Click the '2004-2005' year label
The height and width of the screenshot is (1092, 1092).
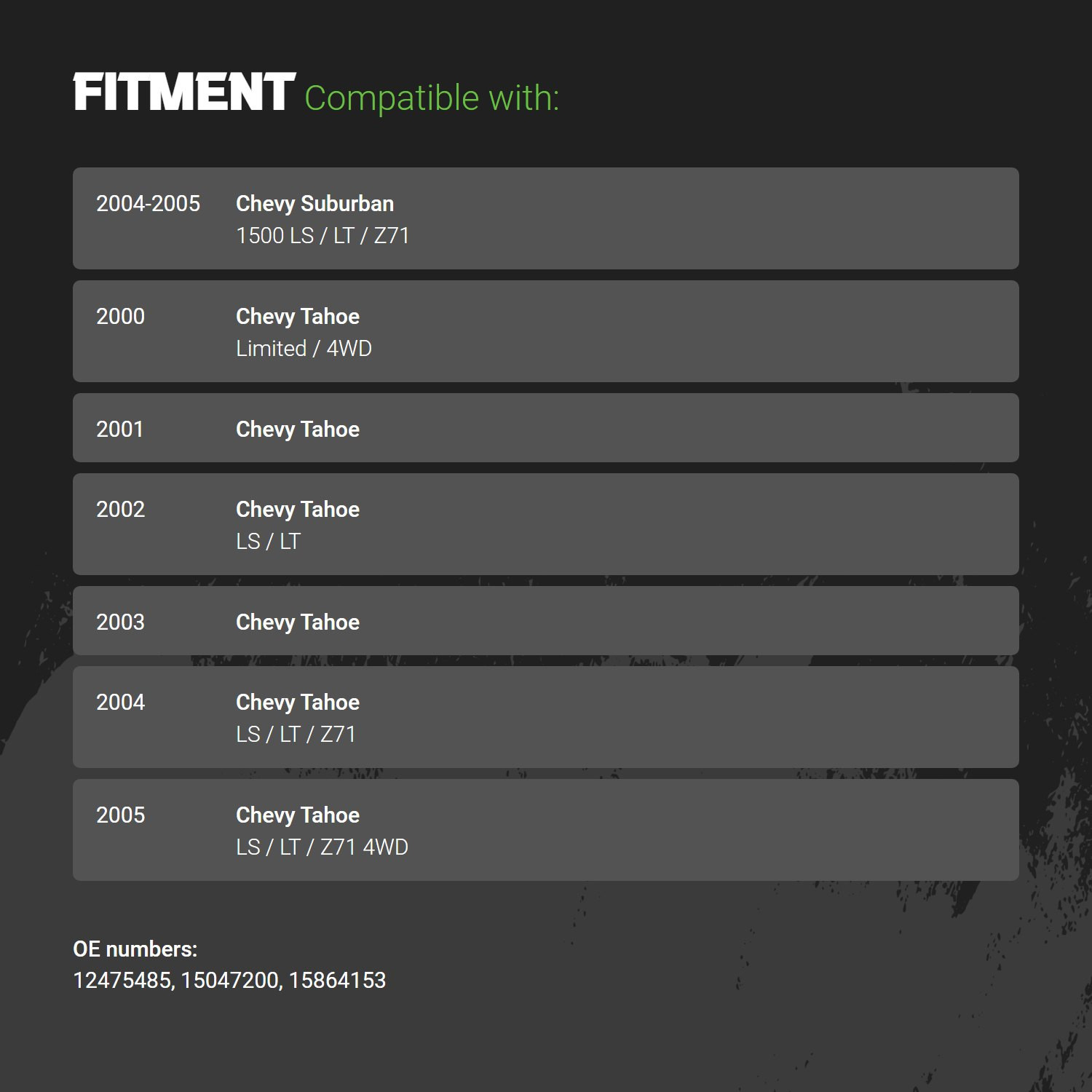click(x=148, y=204)
